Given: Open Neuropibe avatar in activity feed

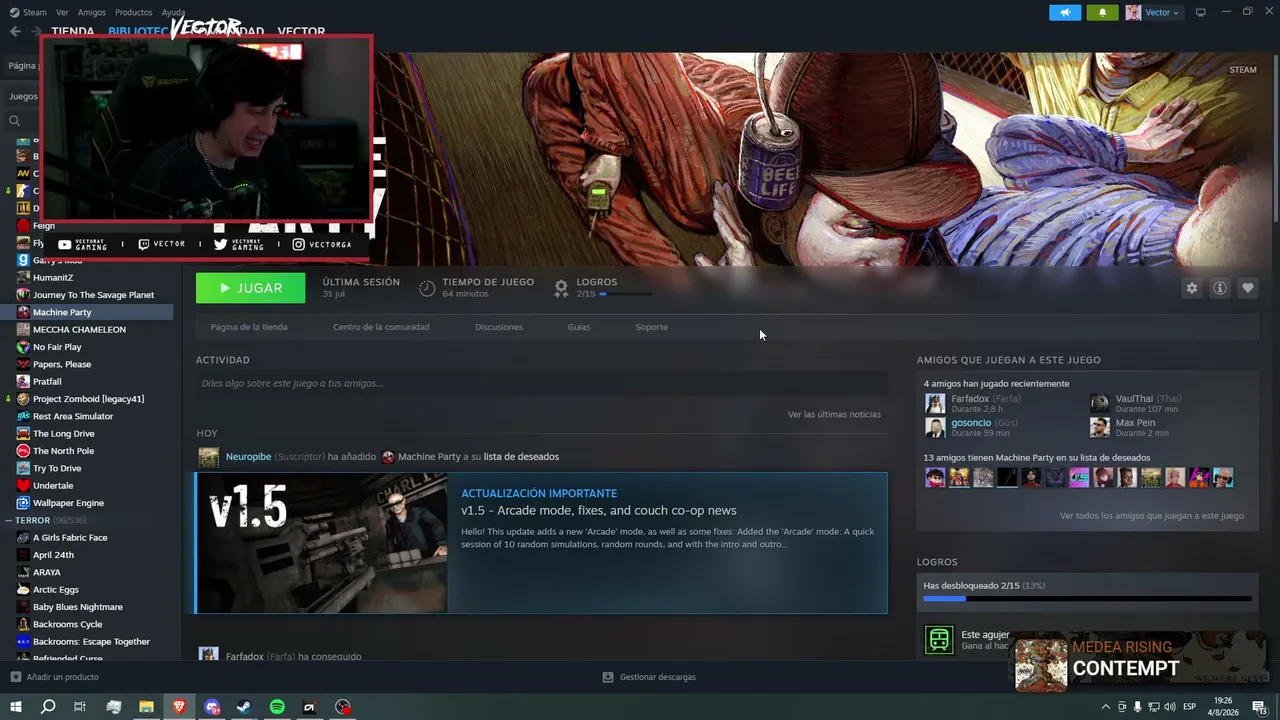Looking at the screenshot, I should pos(208,457).
